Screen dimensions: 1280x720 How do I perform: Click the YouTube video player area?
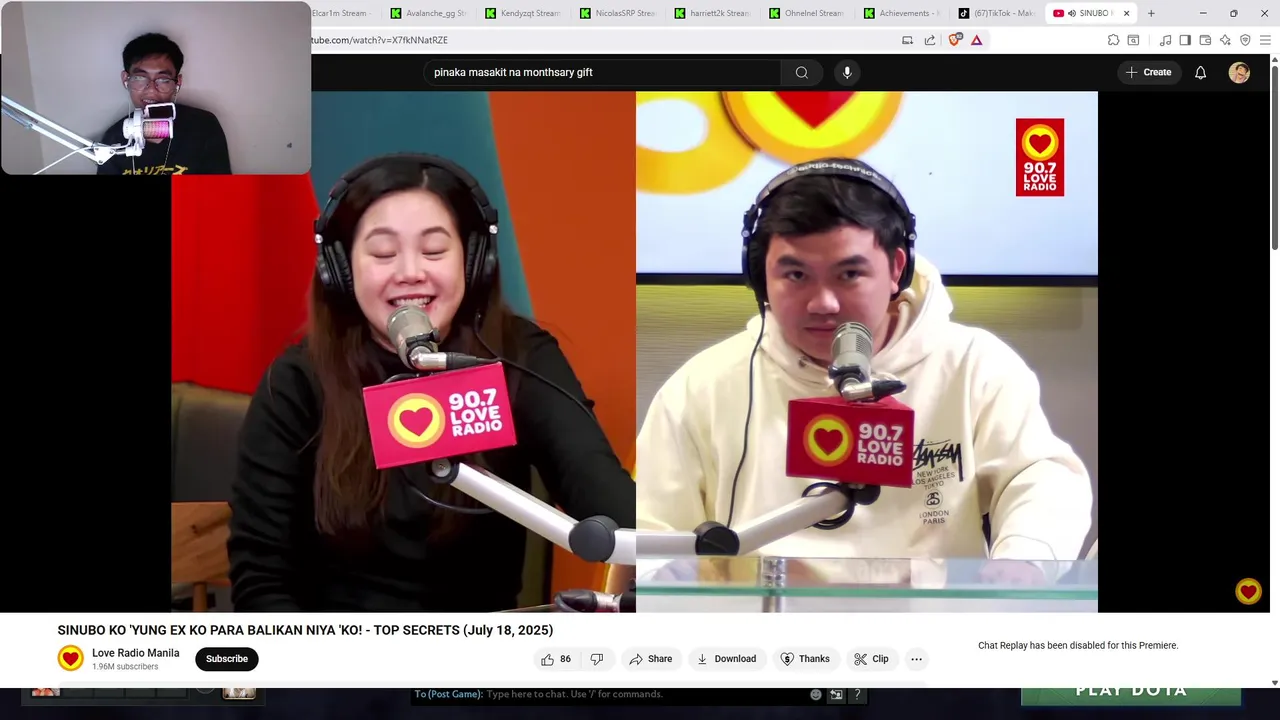(634, 352)
